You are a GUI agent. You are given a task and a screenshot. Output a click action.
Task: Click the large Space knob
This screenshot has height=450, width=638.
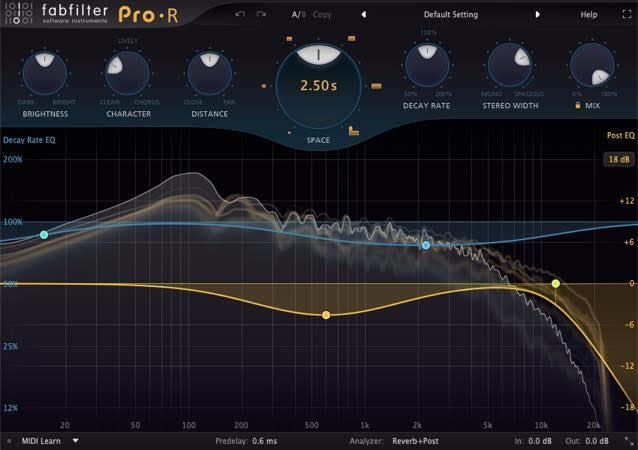pyautogui.click(x=318, y=86)
